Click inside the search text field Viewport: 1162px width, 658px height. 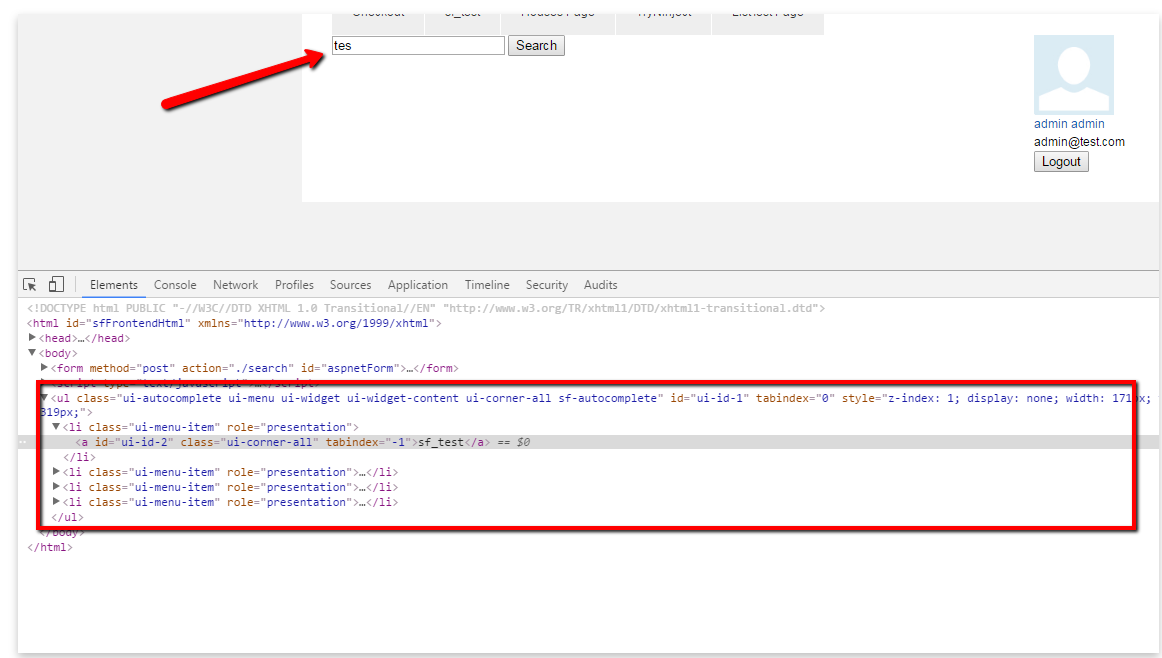click(x=418, y=45)
